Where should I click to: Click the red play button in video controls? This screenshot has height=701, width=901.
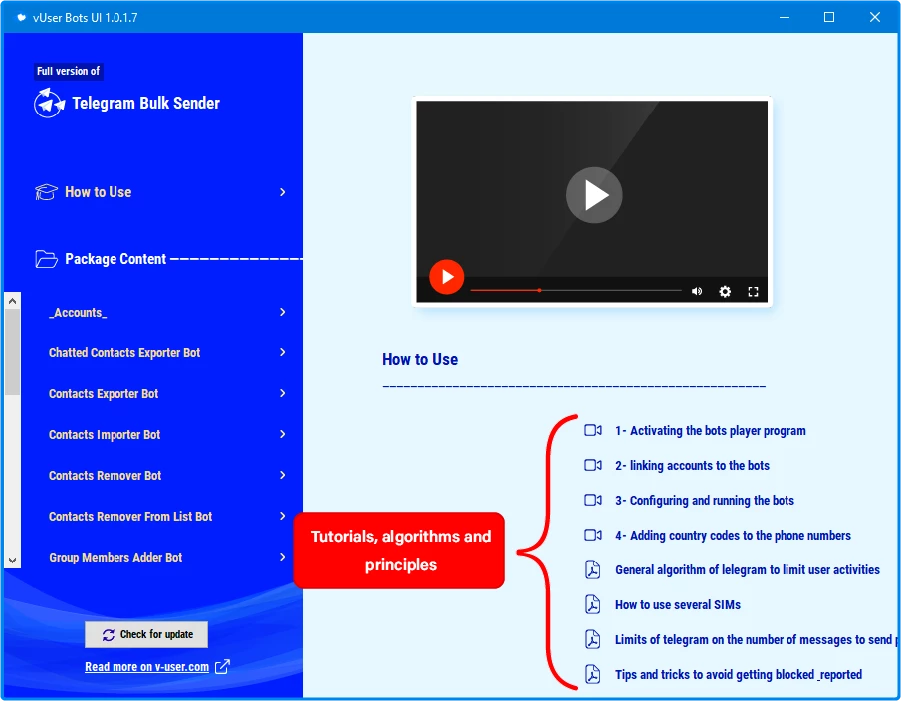pyautogui.click(x=446, y=277)
